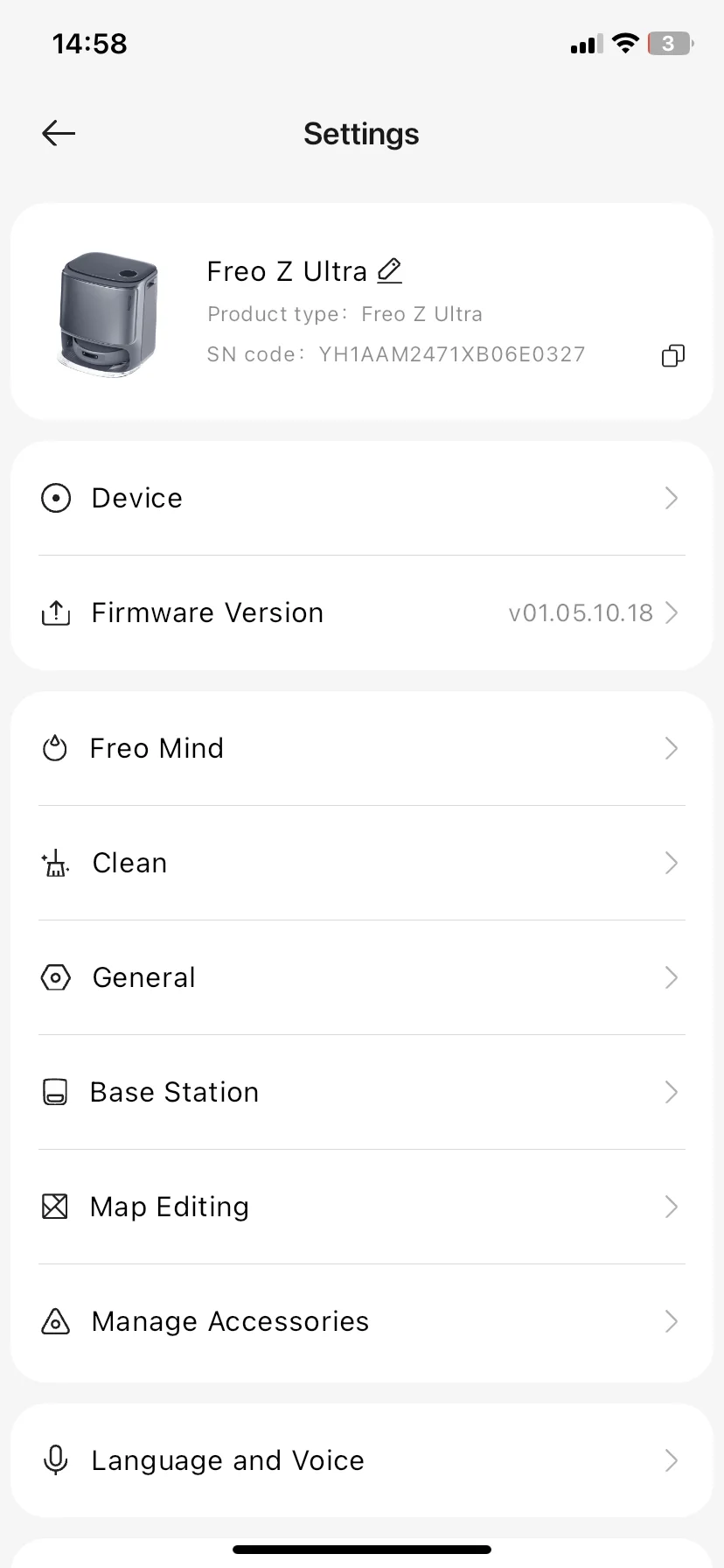Tap the Map Editing icon
724x1568 pixels.
(x=55, y=1207)
